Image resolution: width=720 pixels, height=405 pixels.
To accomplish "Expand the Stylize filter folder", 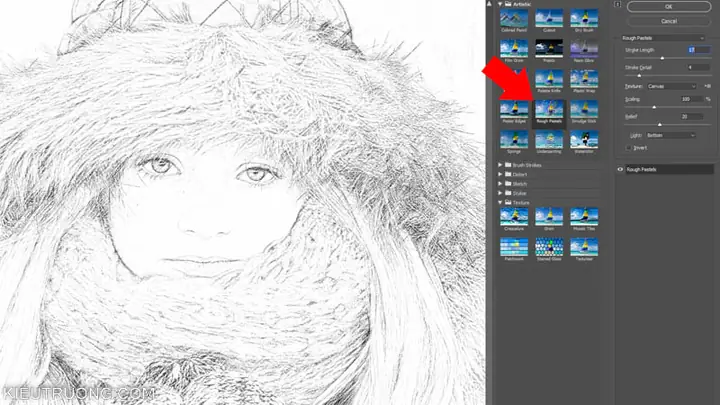I will click(x=500, y=193).
